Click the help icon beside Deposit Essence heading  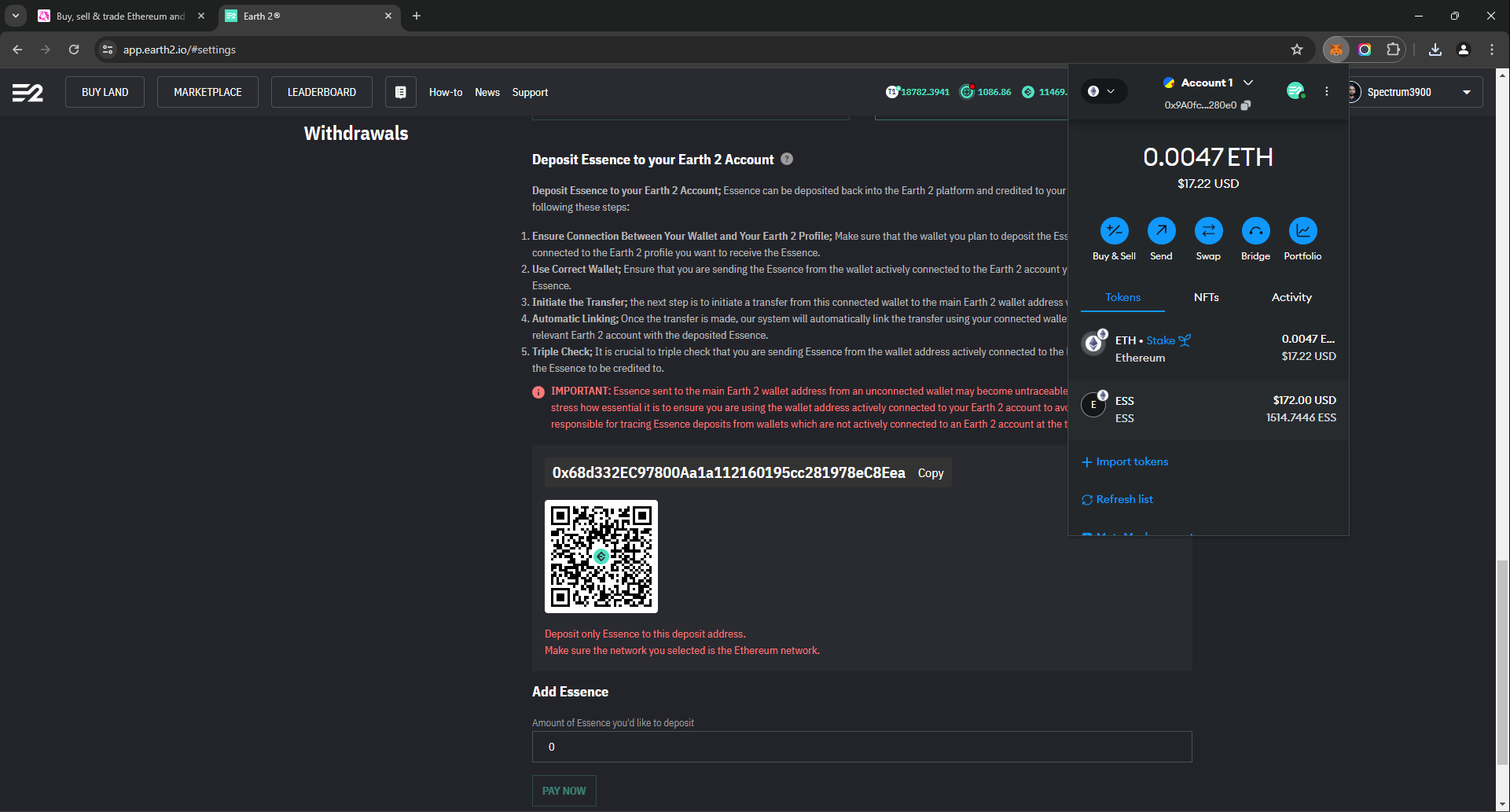(x=787, y=159)
